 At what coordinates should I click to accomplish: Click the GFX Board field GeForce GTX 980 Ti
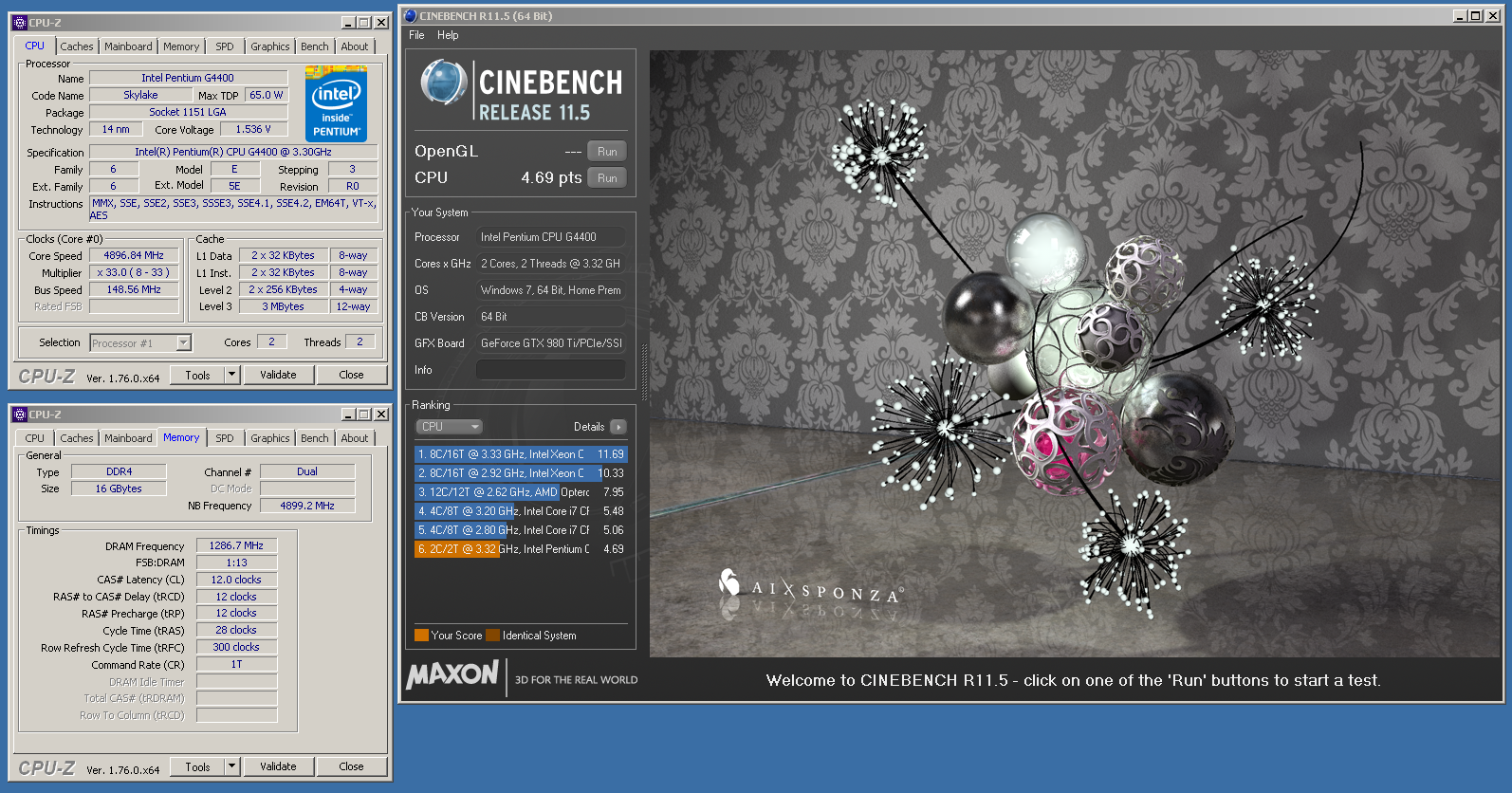(x=551, y=343)
